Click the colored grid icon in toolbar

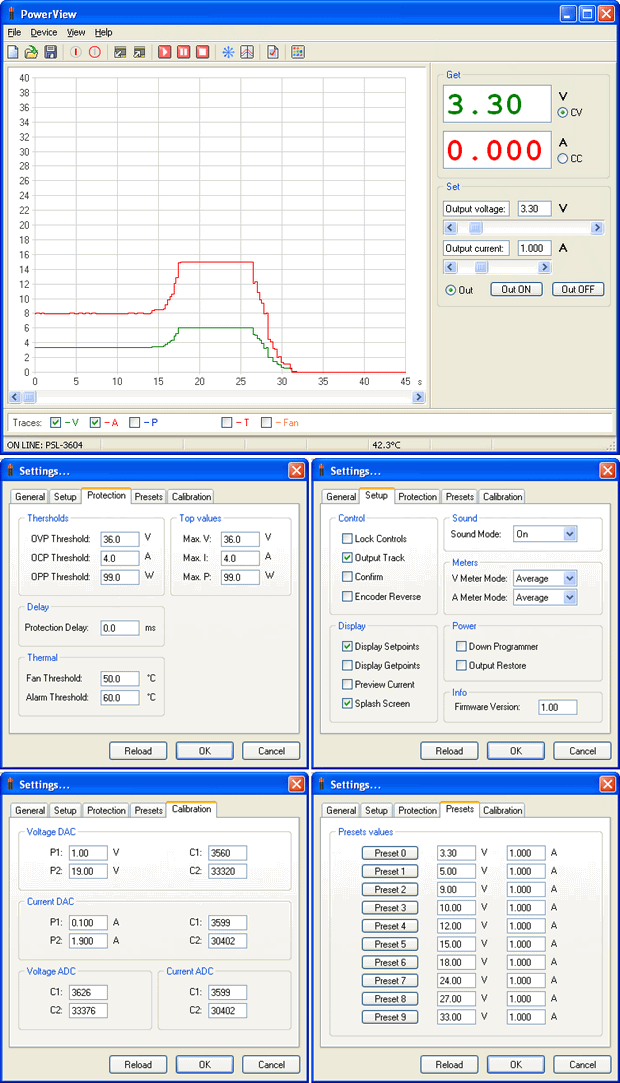[x=298, y=52]
